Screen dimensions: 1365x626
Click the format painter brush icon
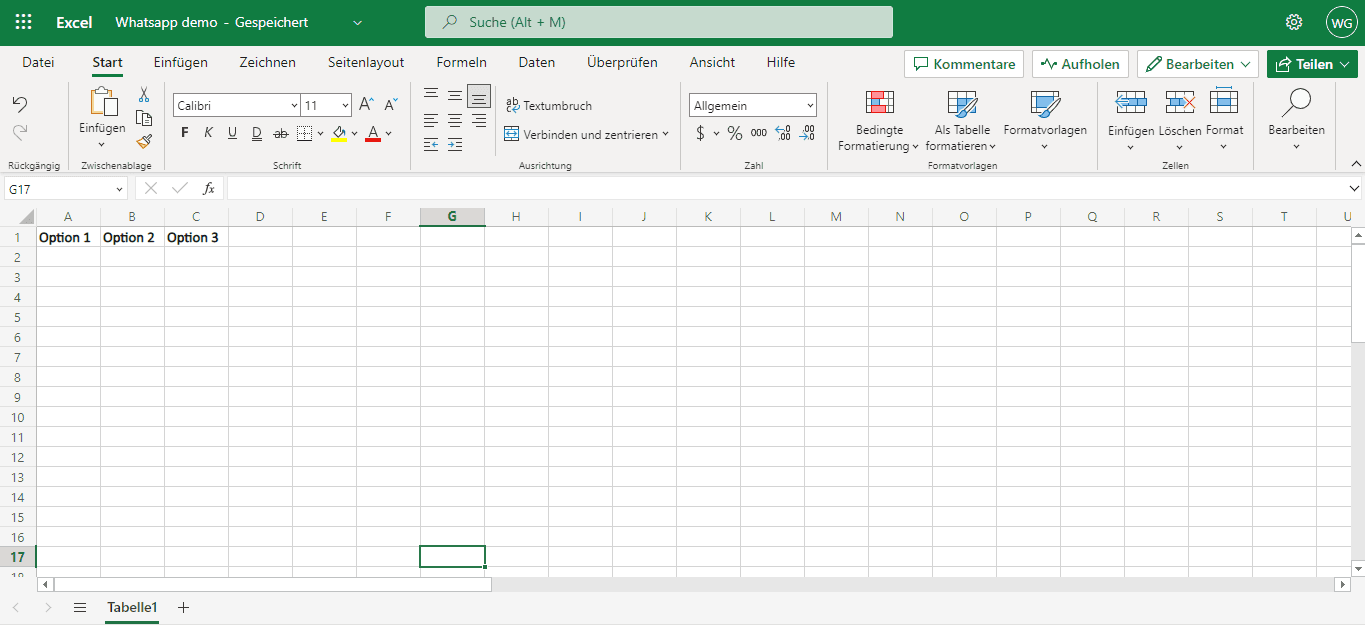coord(144,141)
